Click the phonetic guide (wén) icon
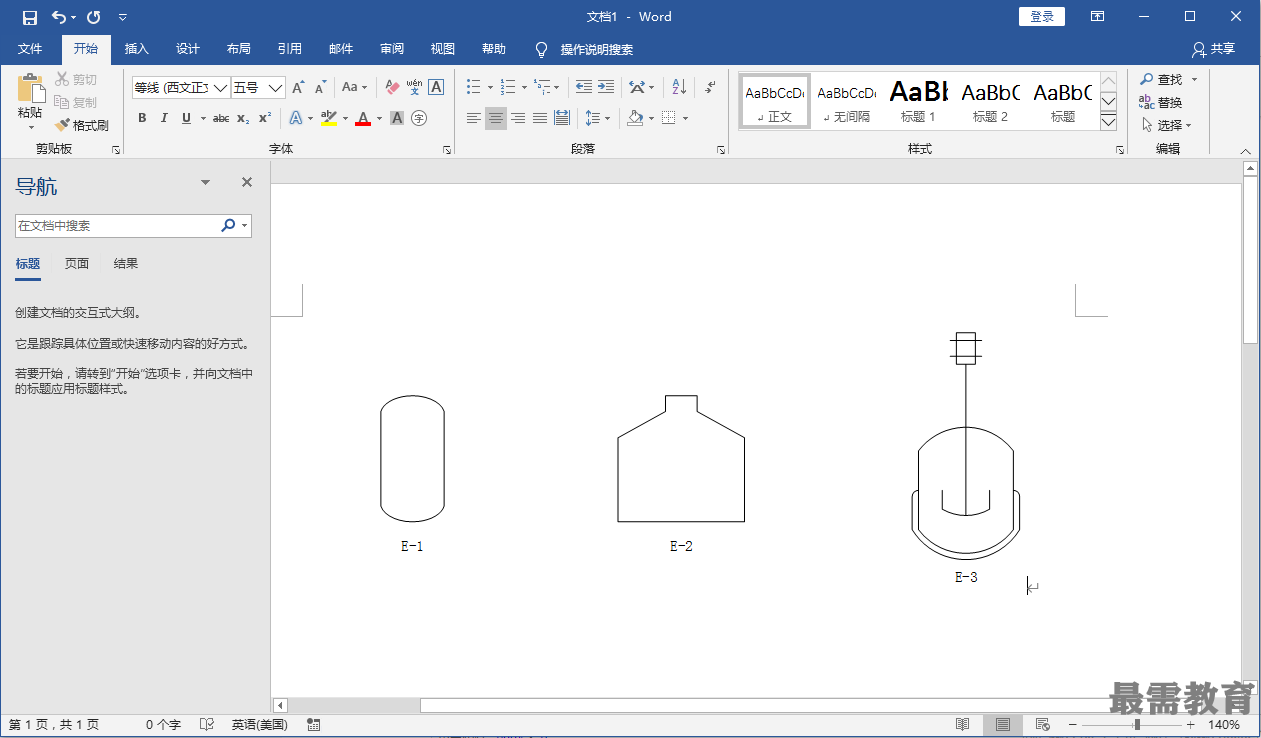The height and width of the screenshot is (738, 1261). click(414, 88)
